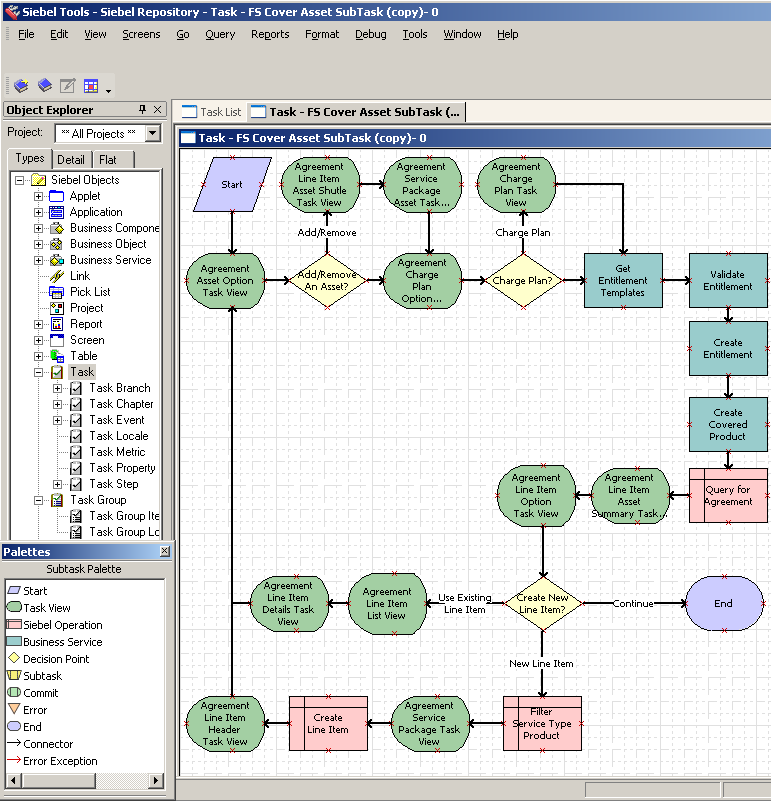The image size is (771, 801).
Task: Open the toolbar options dropdown arrow
Action: point(108,91)
